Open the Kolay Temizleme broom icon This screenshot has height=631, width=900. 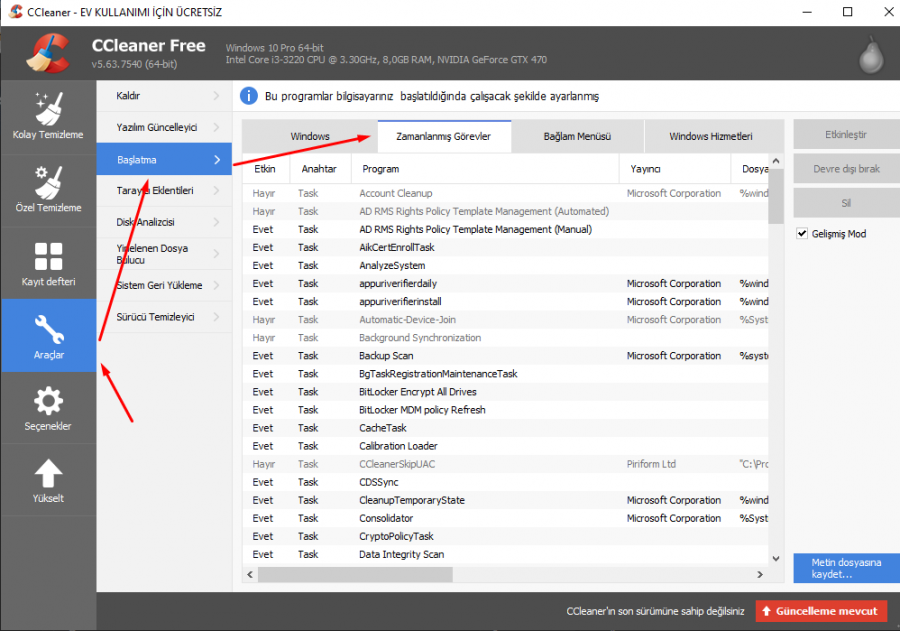pos(48,108)
